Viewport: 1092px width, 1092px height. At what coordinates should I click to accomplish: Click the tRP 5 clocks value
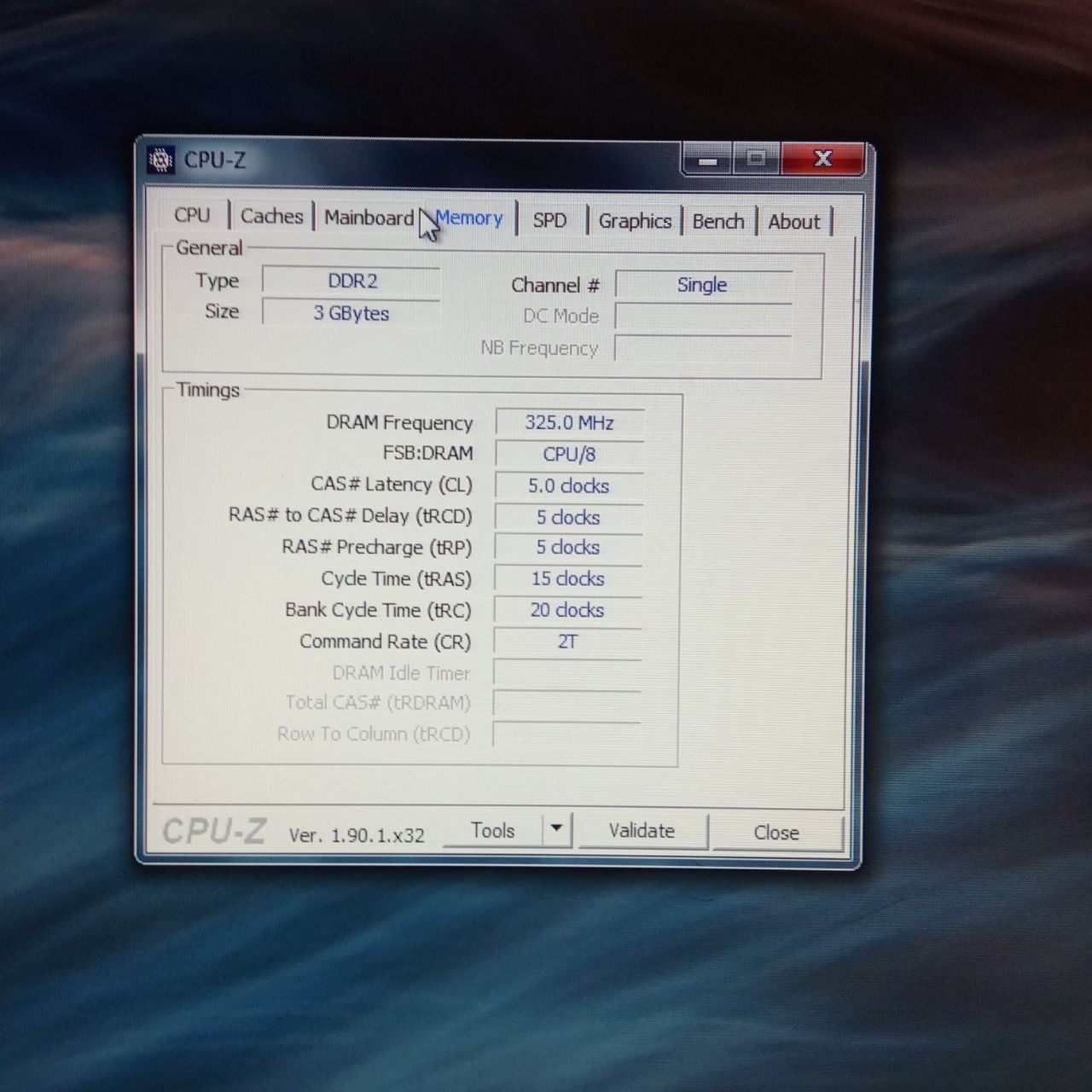pos(568,547)
